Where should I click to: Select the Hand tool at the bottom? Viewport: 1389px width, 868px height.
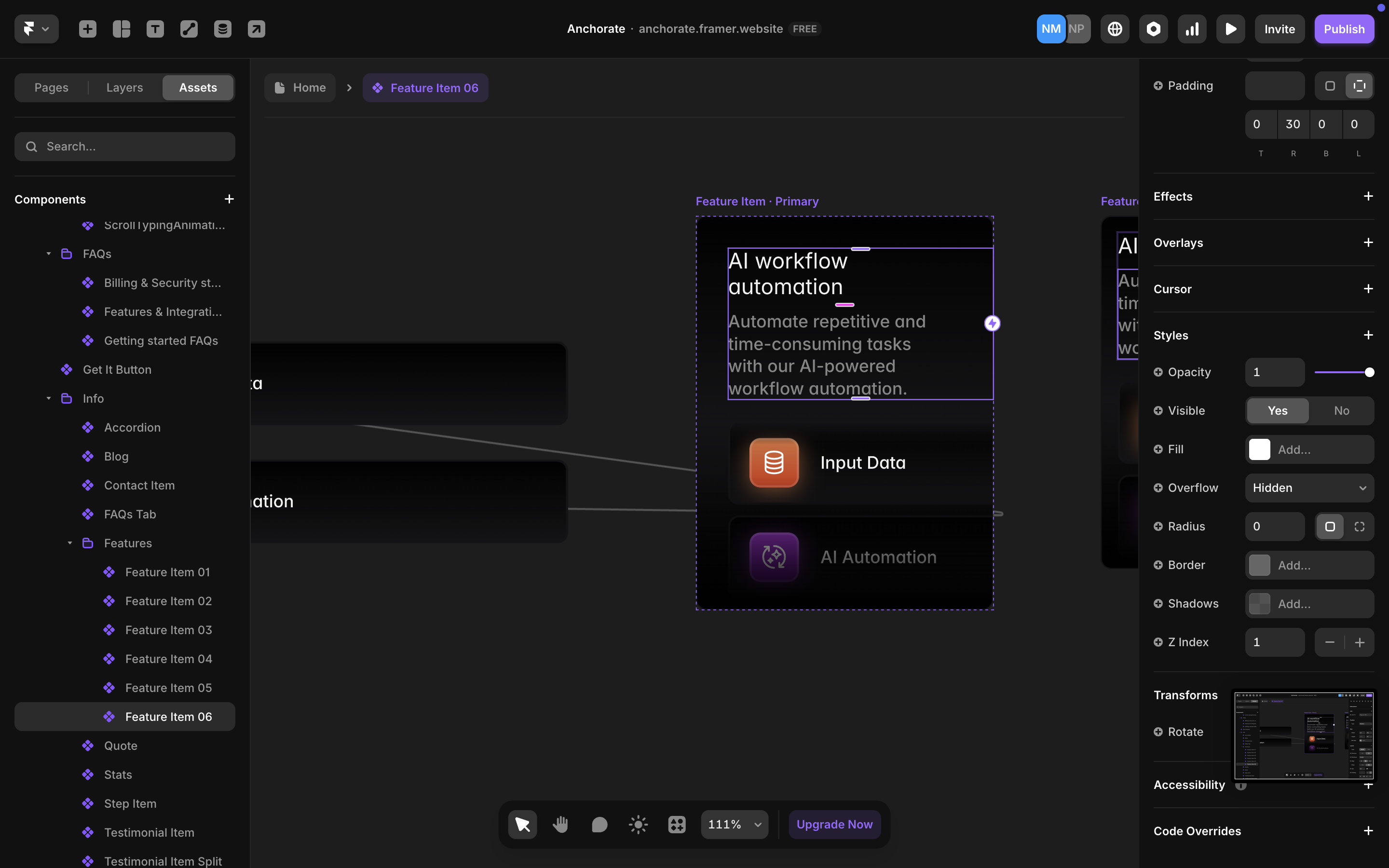(x=561, y=824)
